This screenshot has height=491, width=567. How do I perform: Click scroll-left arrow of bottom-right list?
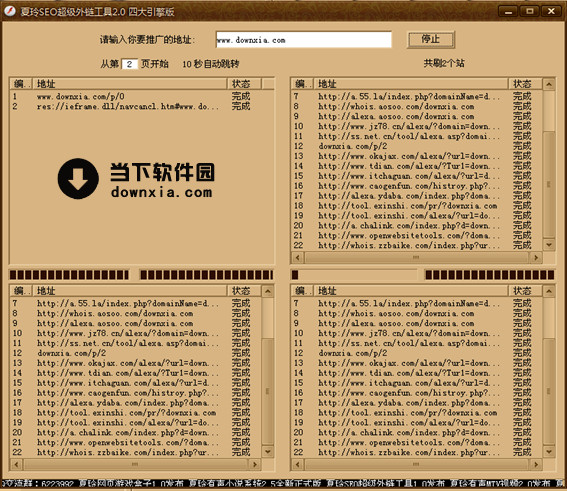tap(297, 464)
